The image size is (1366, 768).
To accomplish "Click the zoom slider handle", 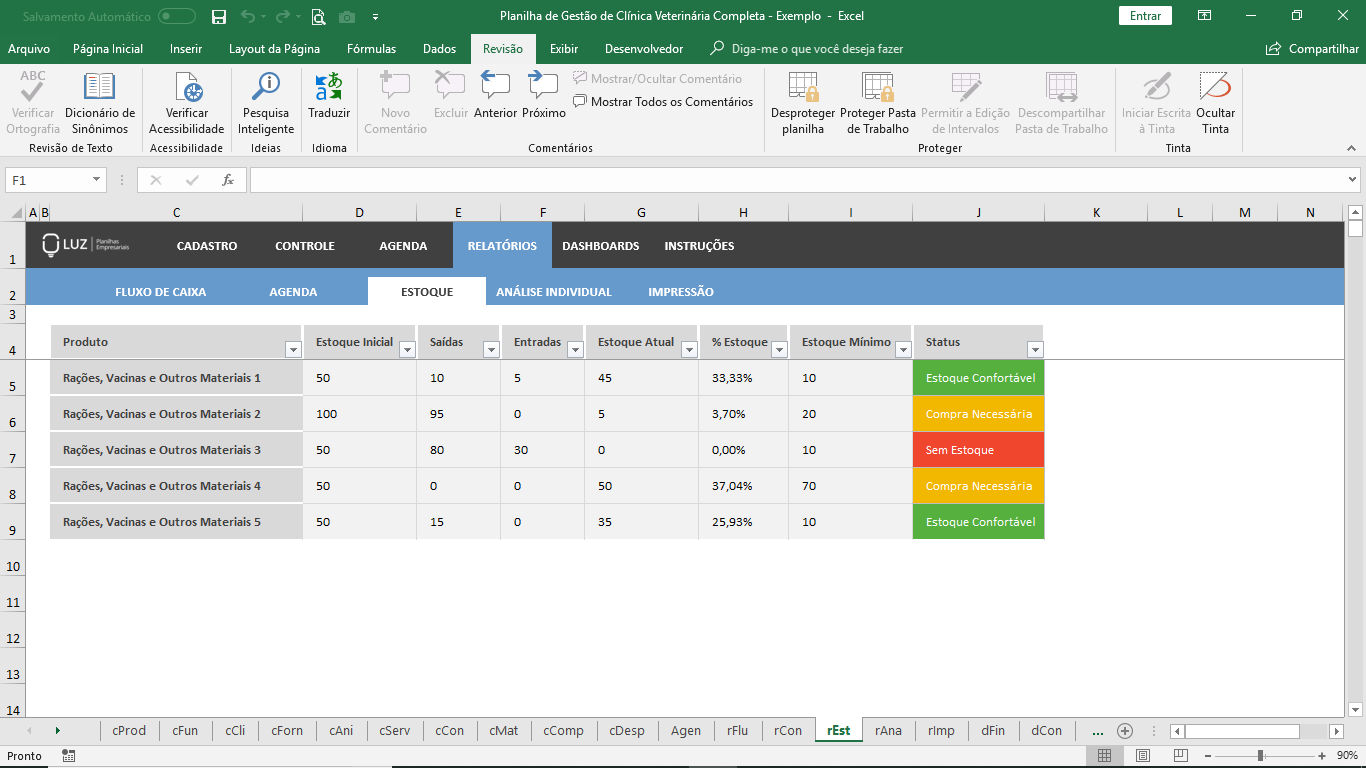I will (1261, 756).
